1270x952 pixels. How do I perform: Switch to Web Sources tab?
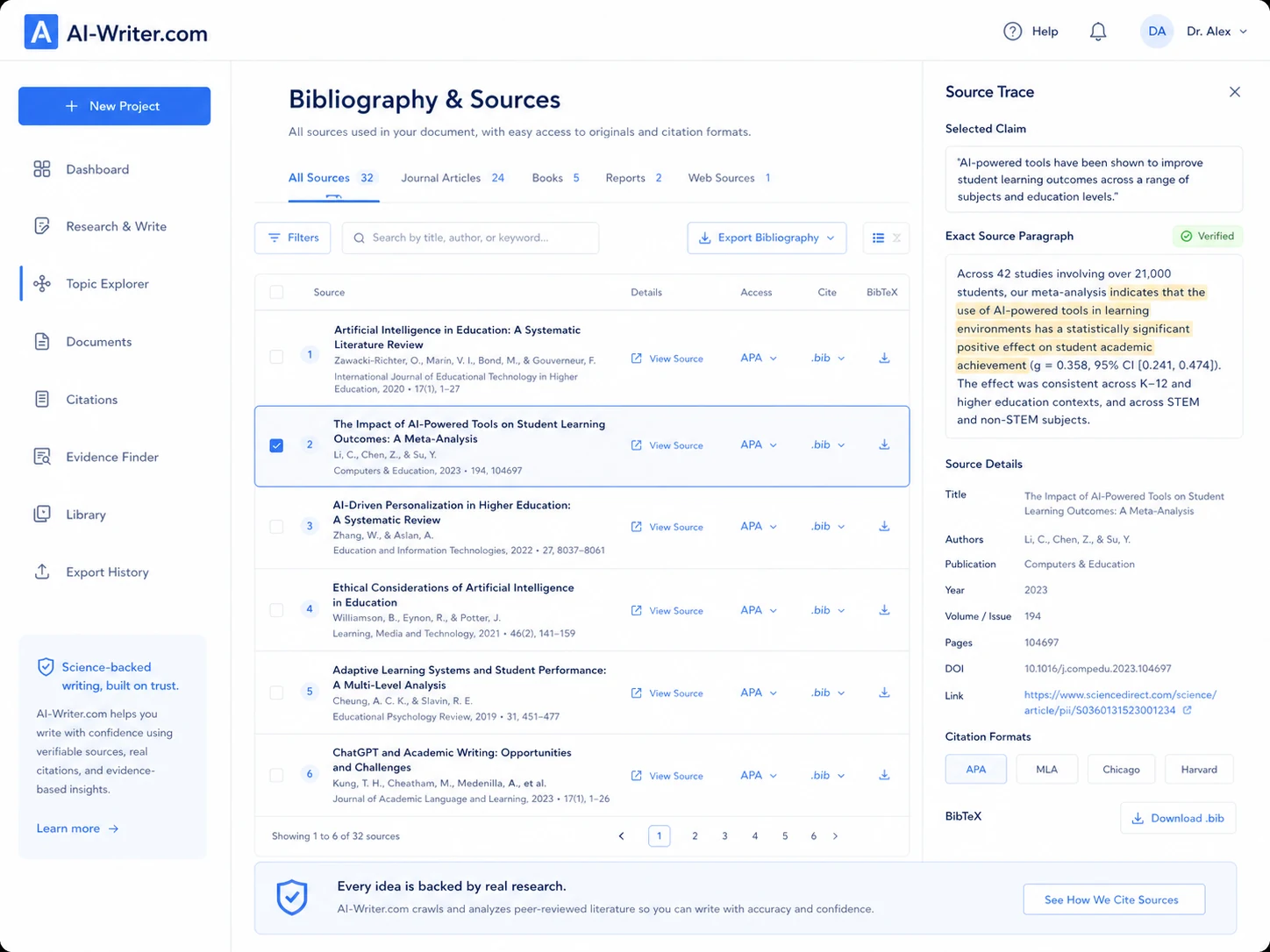tap(730, 178)
